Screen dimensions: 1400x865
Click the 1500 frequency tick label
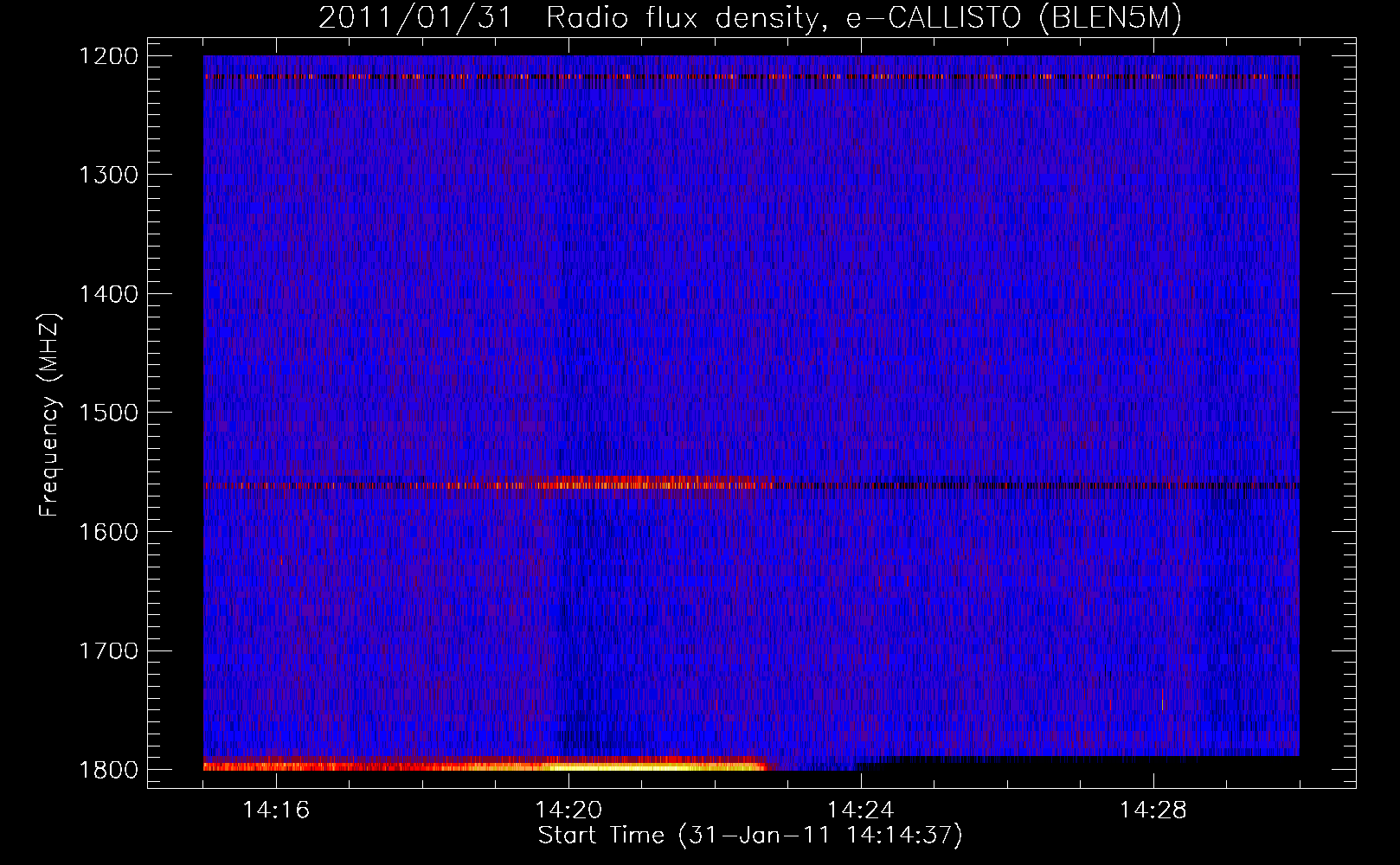[109, 413]
